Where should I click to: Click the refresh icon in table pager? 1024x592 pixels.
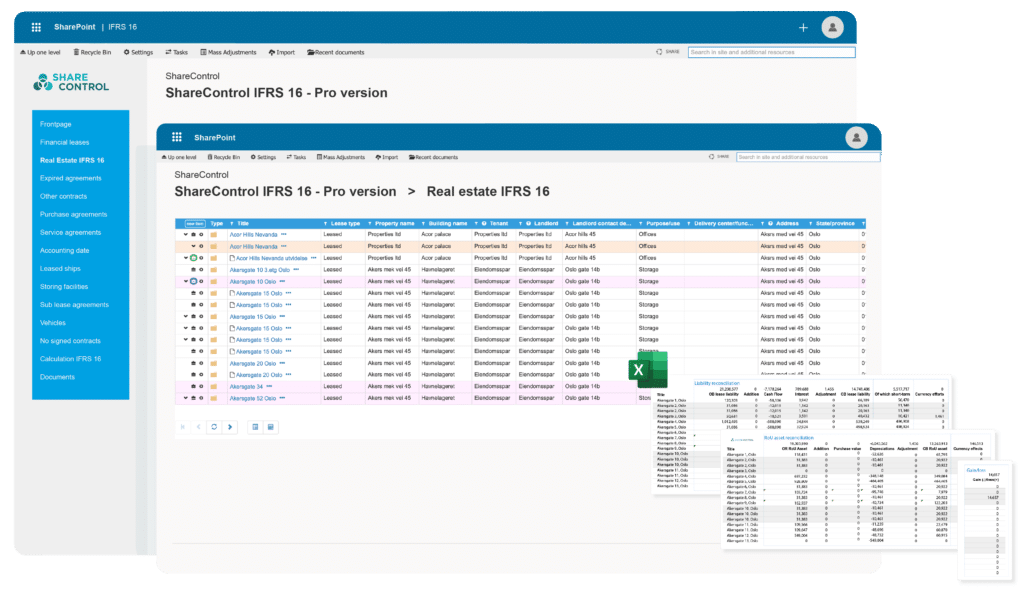point(214,427)
